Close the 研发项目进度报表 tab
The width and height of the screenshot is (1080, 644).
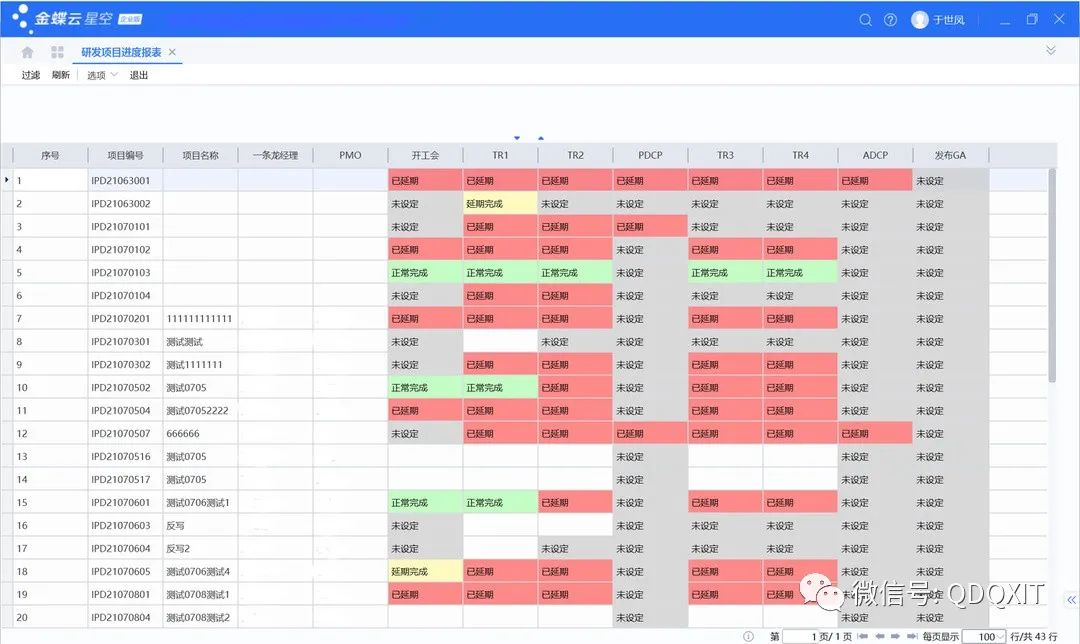[172, 52]
